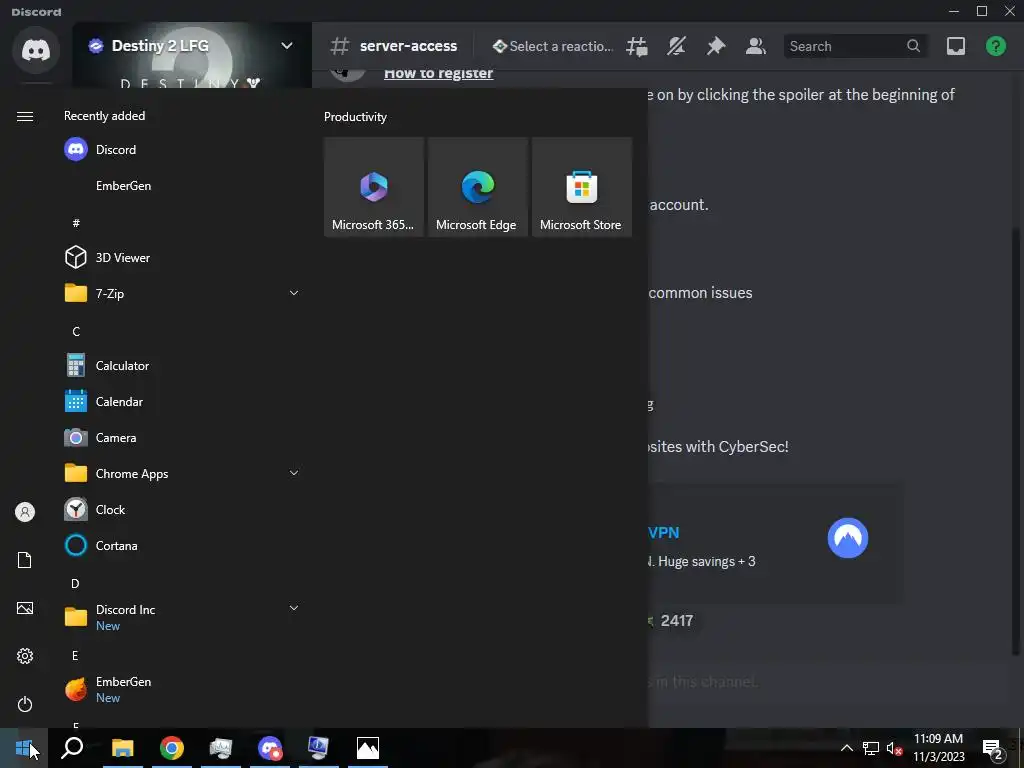Open Discord home icon in server list
The height and width of the screenshot is (768, 1024).
[x=36, y=50]
